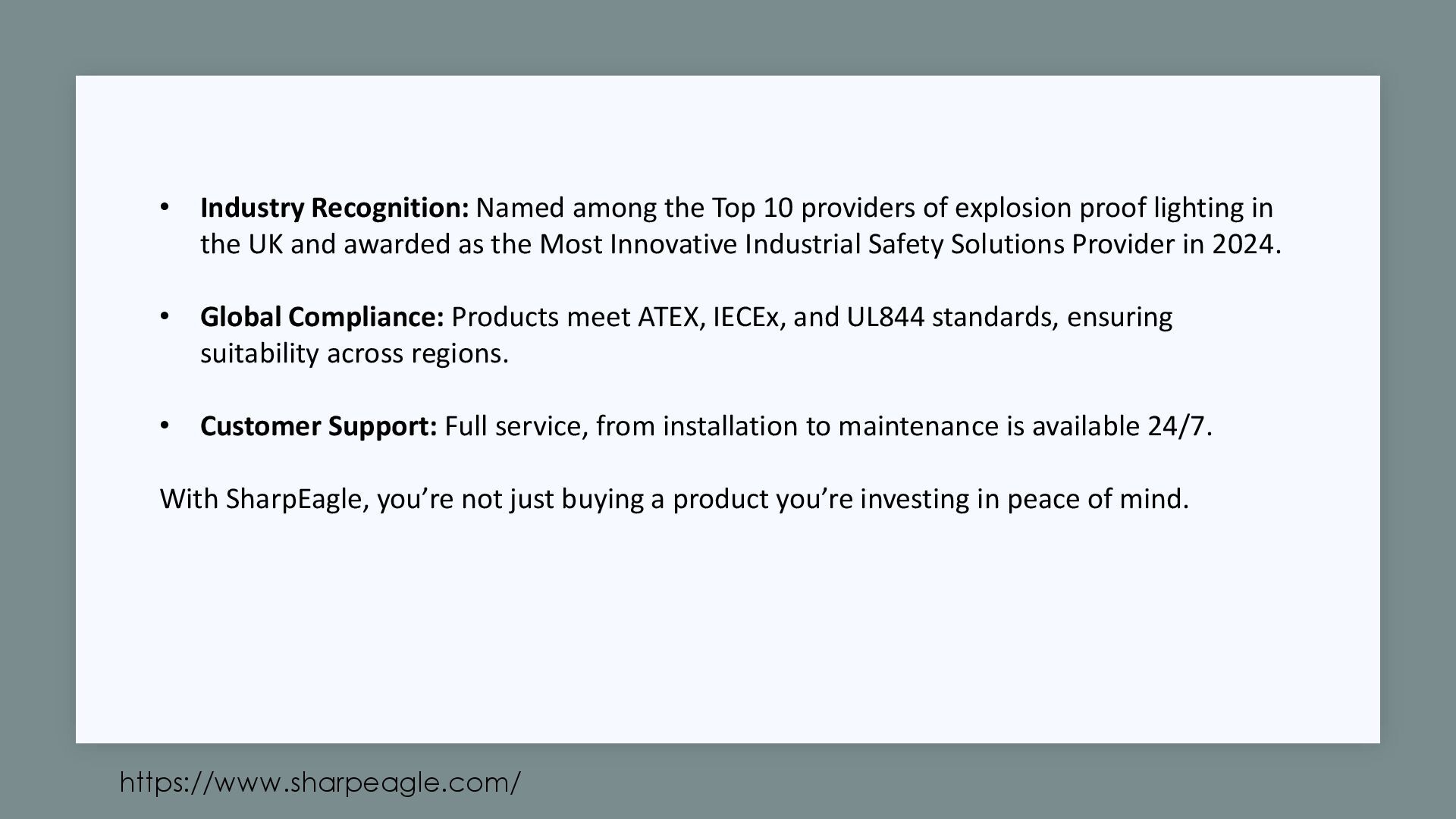Click the '24/7.' availability text
The image size is (1456, 819).
(1180, 426)
